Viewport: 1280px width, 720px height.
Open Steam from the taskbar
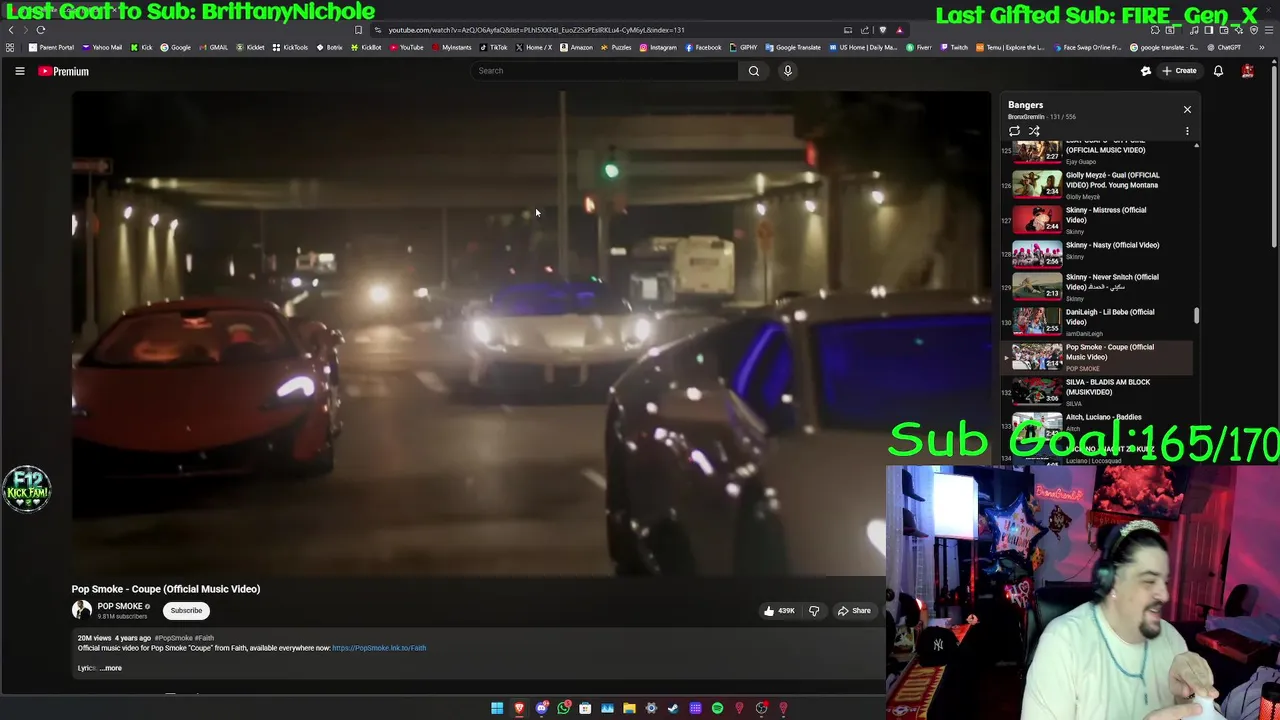673,708
